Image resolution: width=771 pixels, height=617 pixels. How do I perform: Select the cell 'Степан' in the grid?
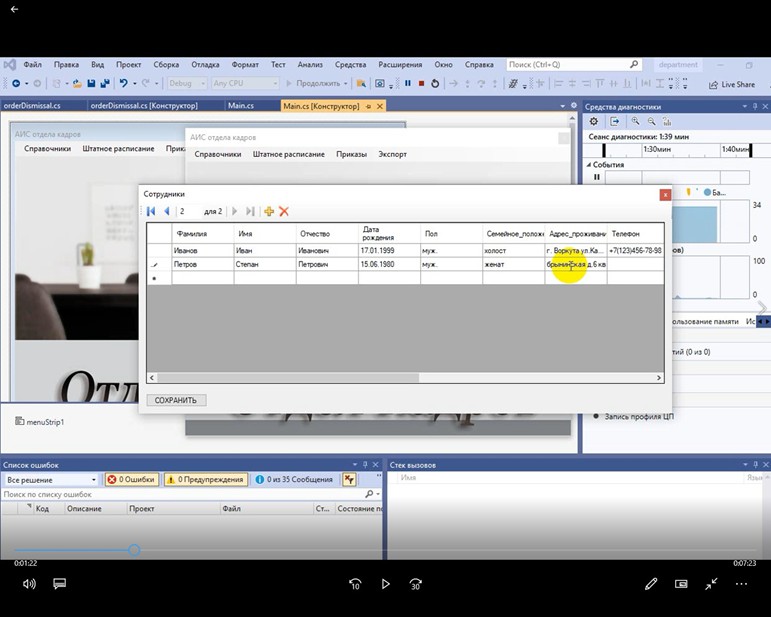(265, 264)
